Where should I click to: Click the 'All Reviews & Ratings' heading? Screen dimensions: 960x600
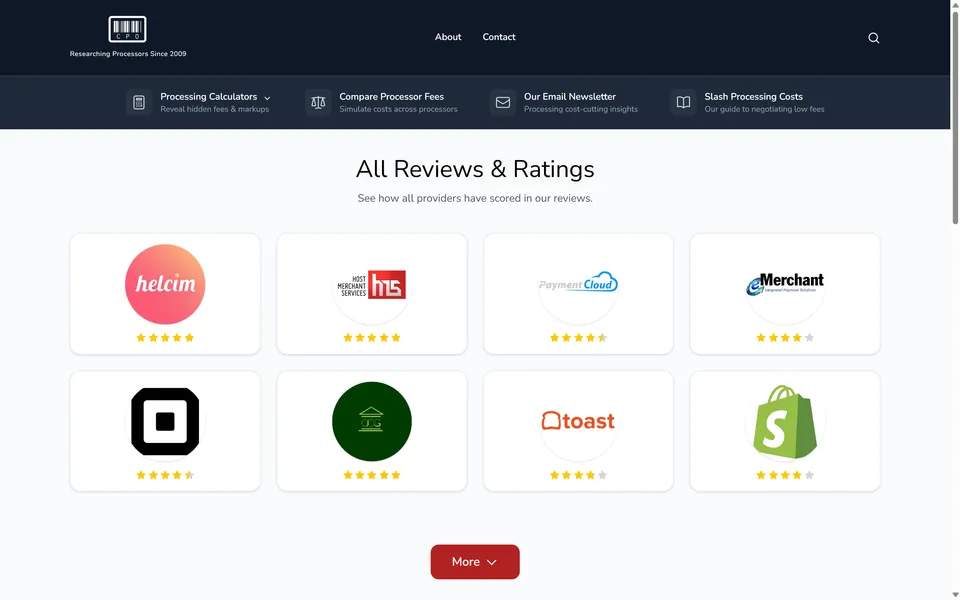pos(475,169)
